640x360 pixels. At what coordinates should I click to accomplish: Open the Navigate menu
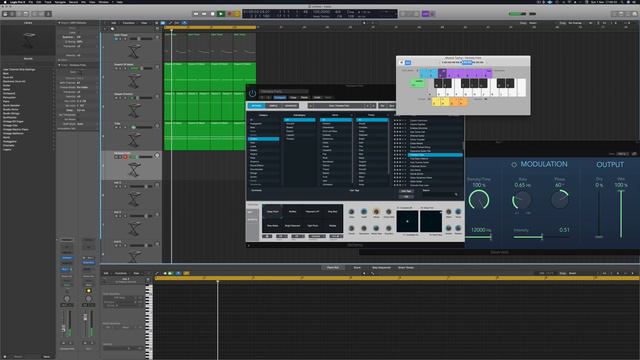(60, 2)
